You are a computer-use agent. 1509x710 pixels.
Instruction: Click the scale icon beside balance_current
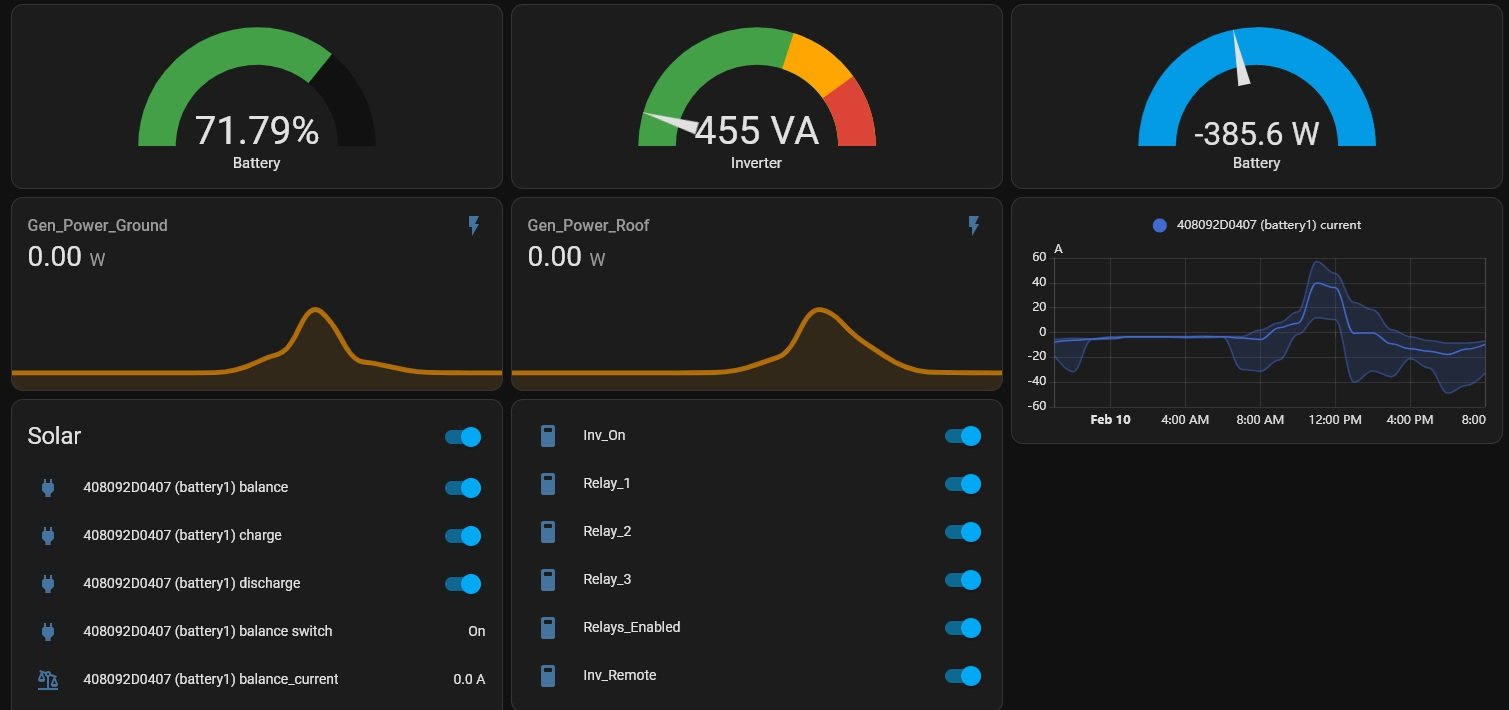(x=47, y=680)
